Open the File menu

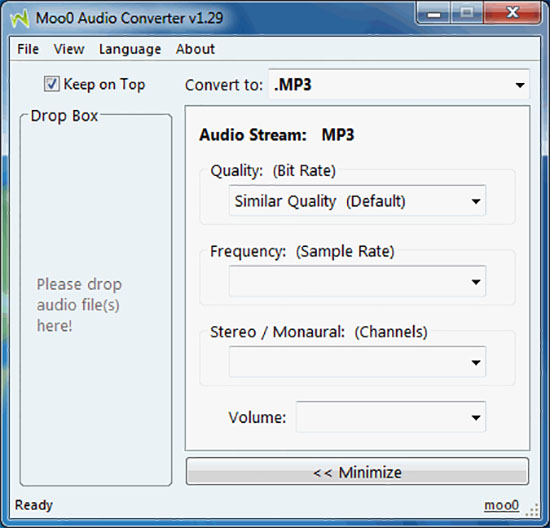pos(28,49)
